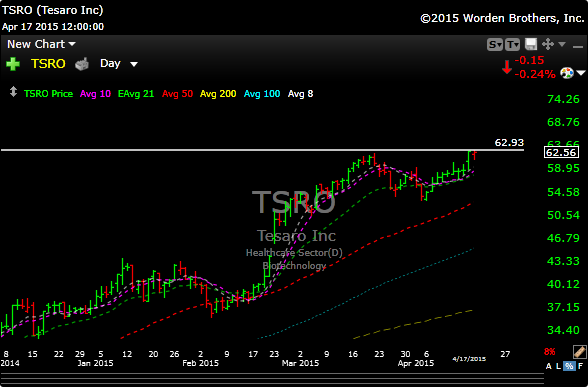Click the 37.15 price axis label
Screen dimensions: 588x387
[563, 307]
